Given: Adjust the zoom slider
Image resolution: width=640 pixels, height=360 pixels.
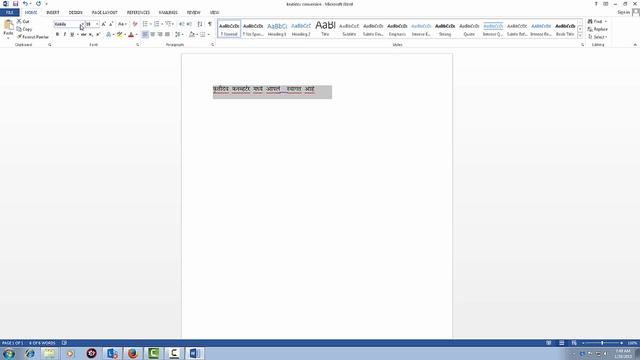Looking at the screenshot, I should 602,343.
